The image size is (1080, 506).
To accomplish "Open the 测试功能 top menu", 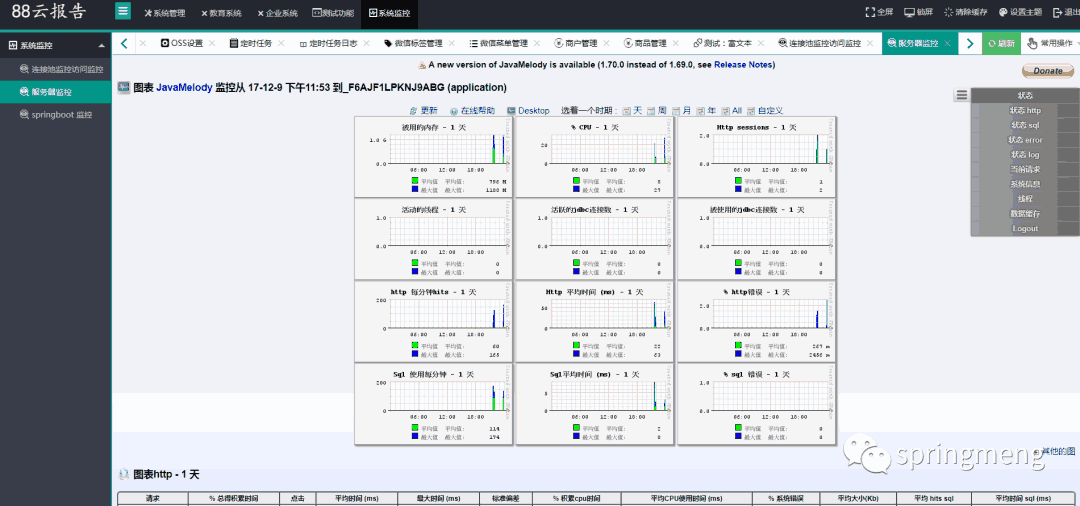I will [x=333, y=13].
